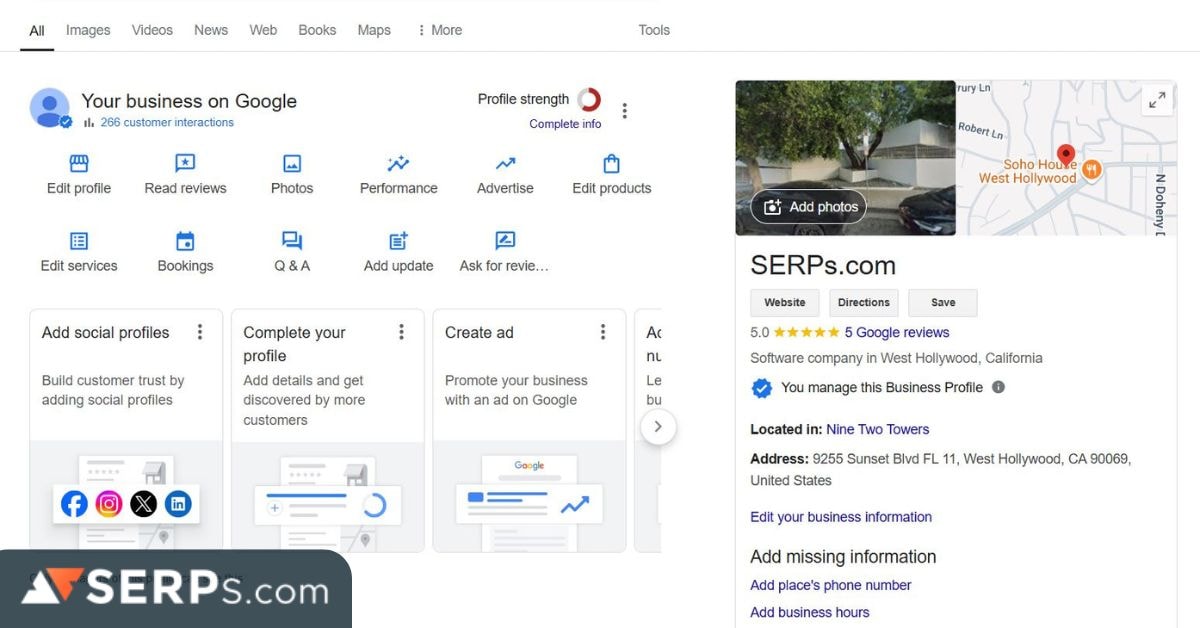This screenshot has width=1200, height=628.
Task: Click the info icon beside Business Profile
Action: click(998, 387)
